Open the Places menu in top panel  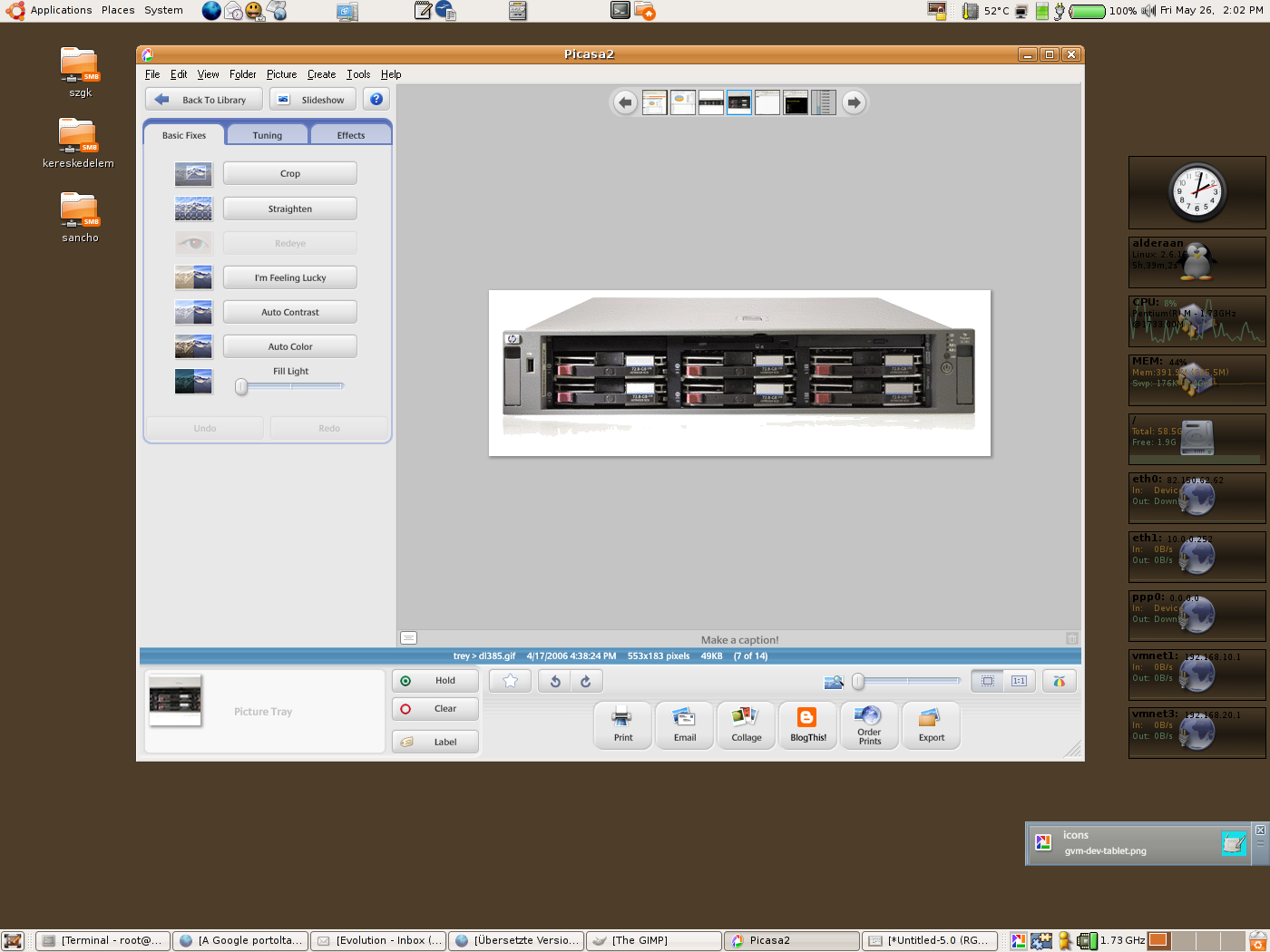118,11
